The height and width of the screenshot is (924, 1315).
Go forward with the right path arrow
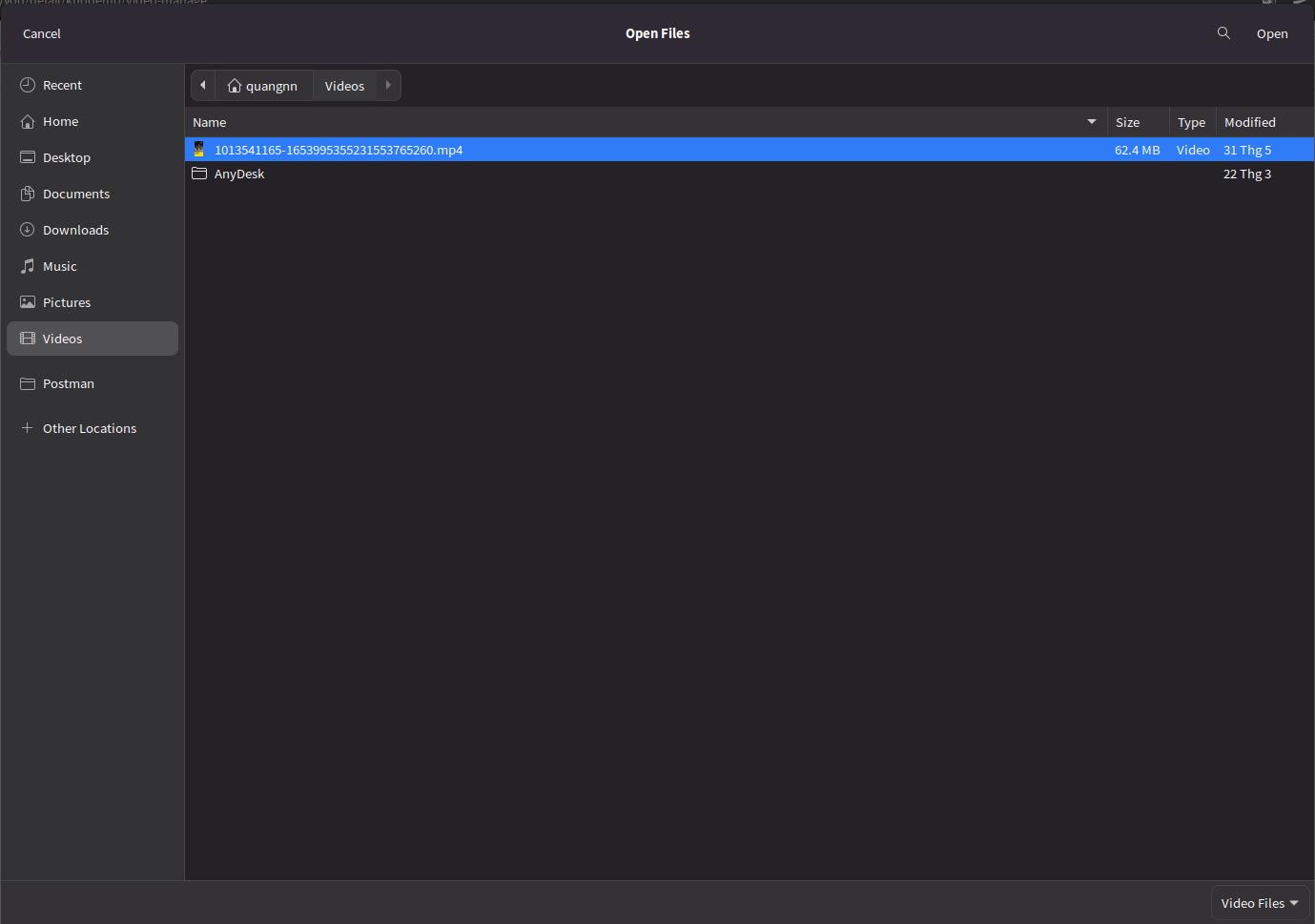pyautogui.click(x=388, y=85)
